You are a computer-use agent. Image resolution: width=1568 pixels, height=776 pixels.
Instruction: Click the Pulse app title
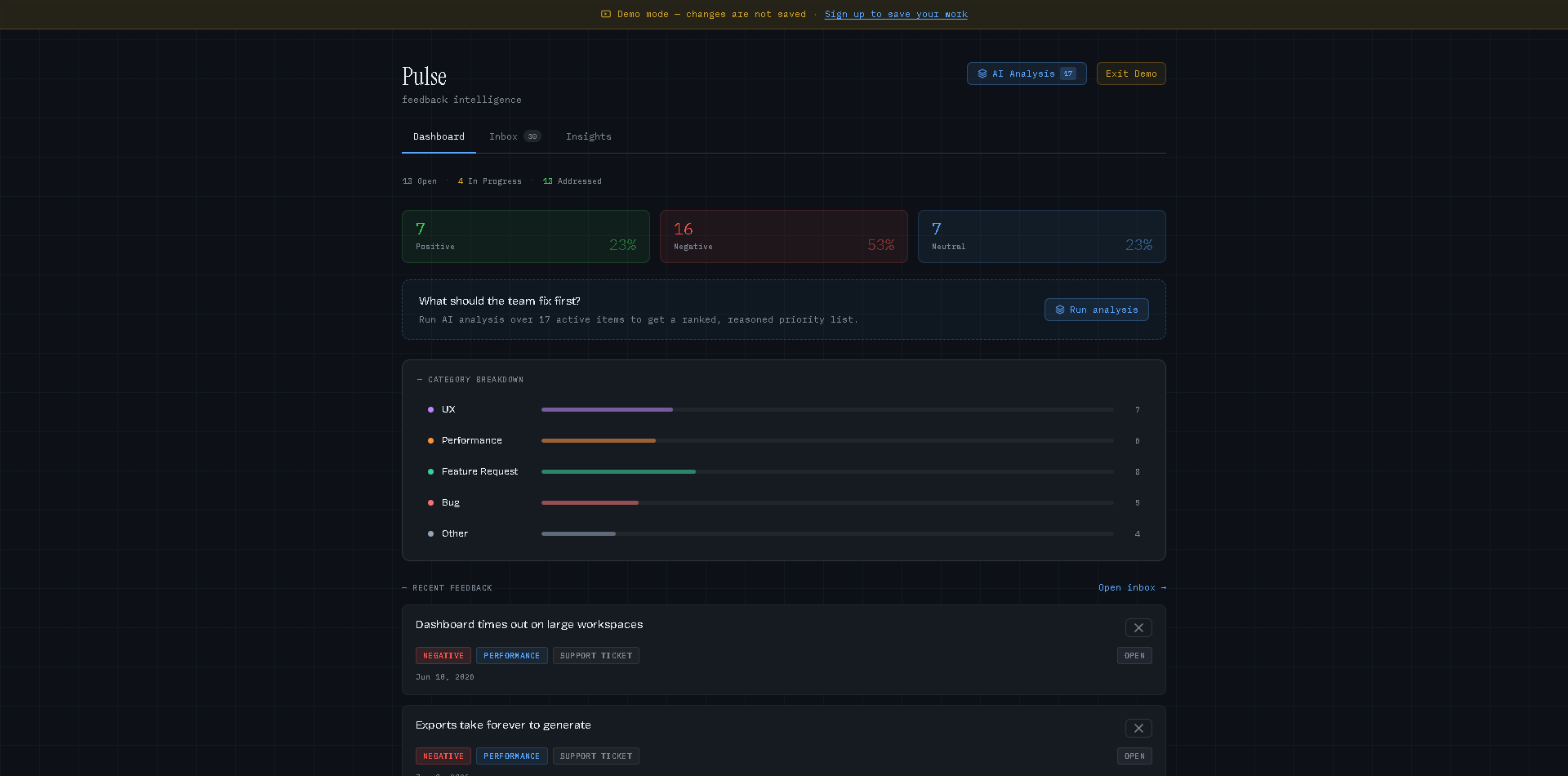tap(424, 76)
